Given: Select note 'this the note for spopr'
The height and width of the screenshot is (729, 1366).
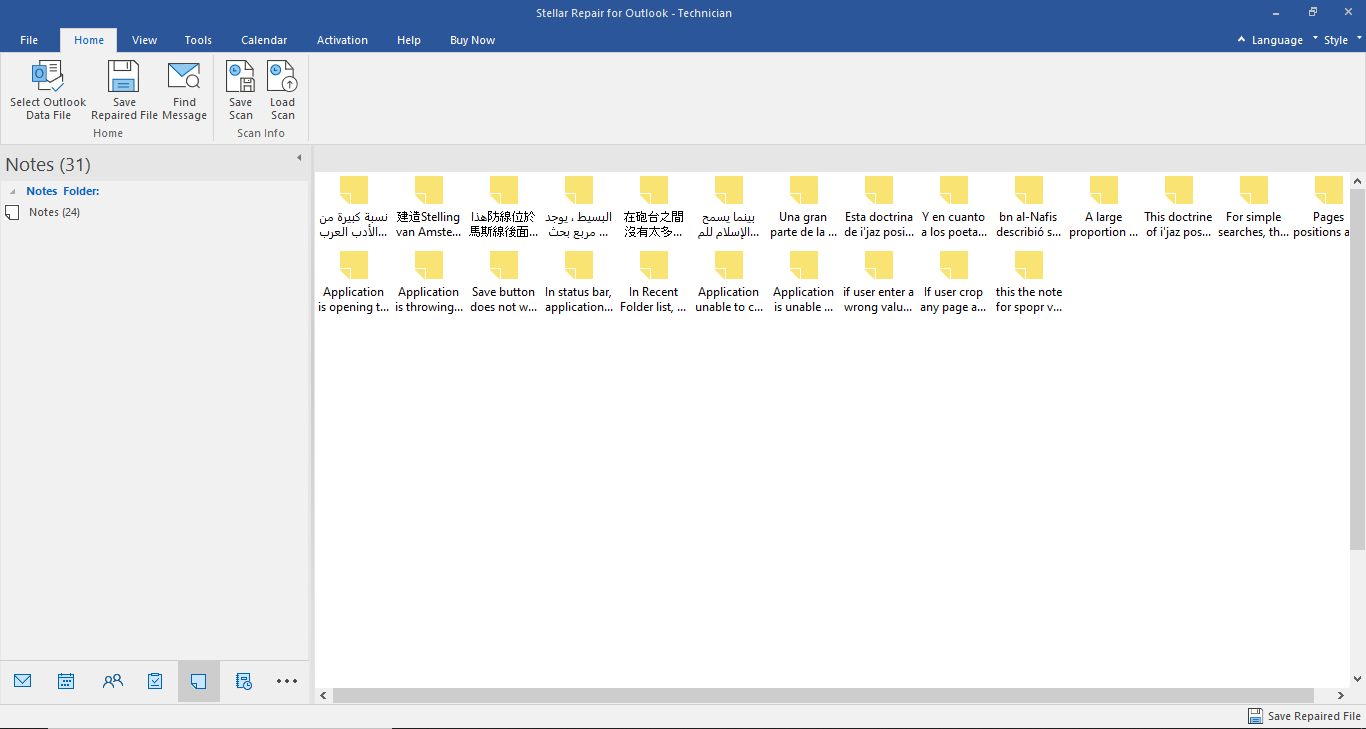Looking at the screenshot, I should coord(1028,283).
